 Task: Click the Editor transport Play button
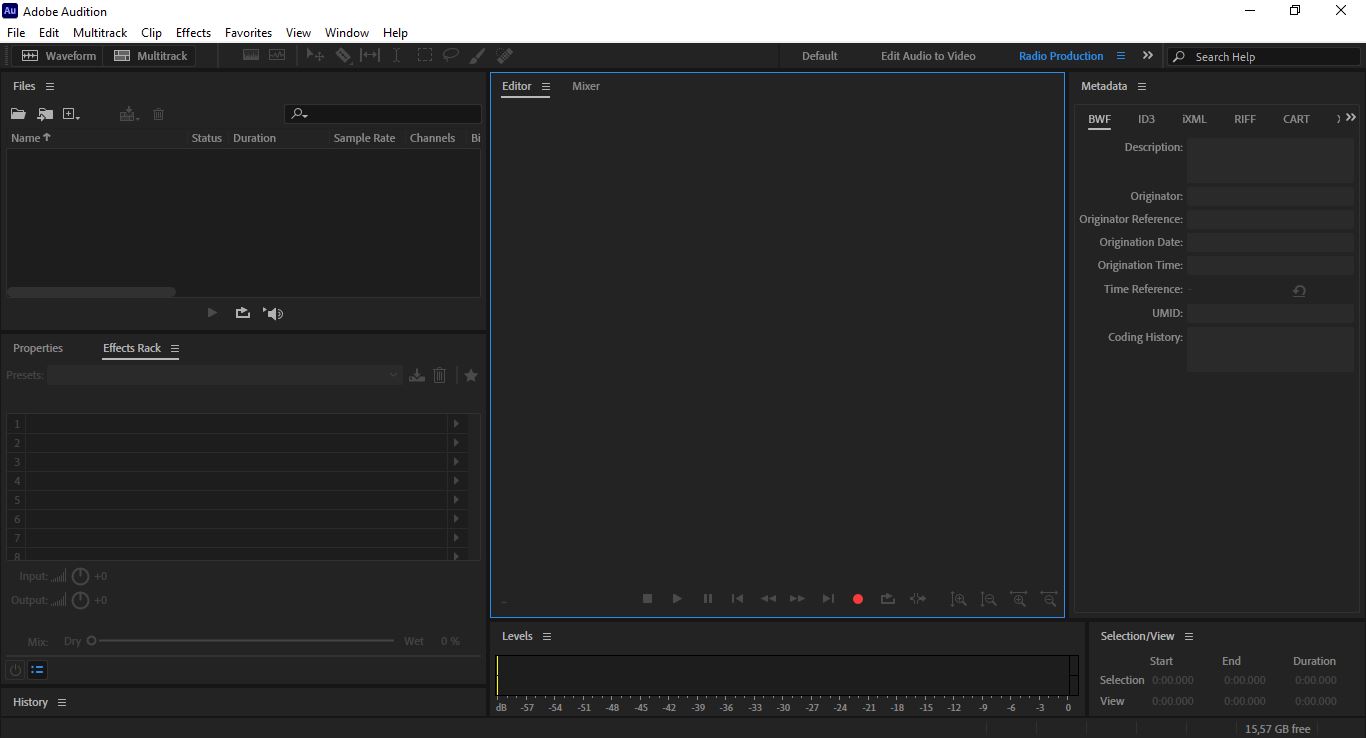pyautogui.click(x=677, y=599)
